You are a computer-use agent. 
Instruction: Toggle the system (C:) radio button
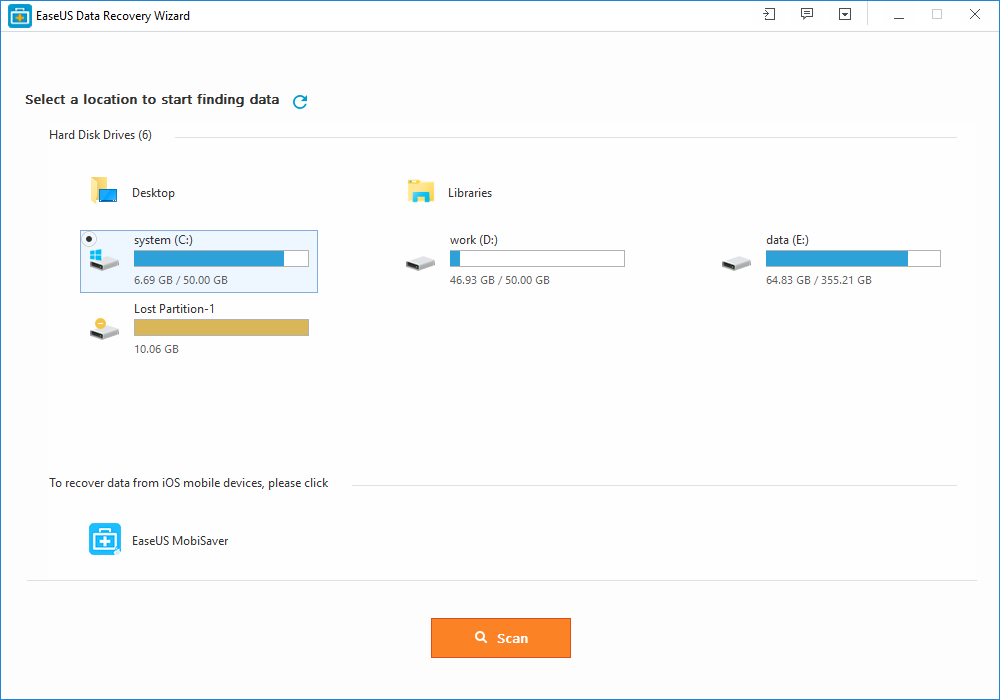coord(89,239)
